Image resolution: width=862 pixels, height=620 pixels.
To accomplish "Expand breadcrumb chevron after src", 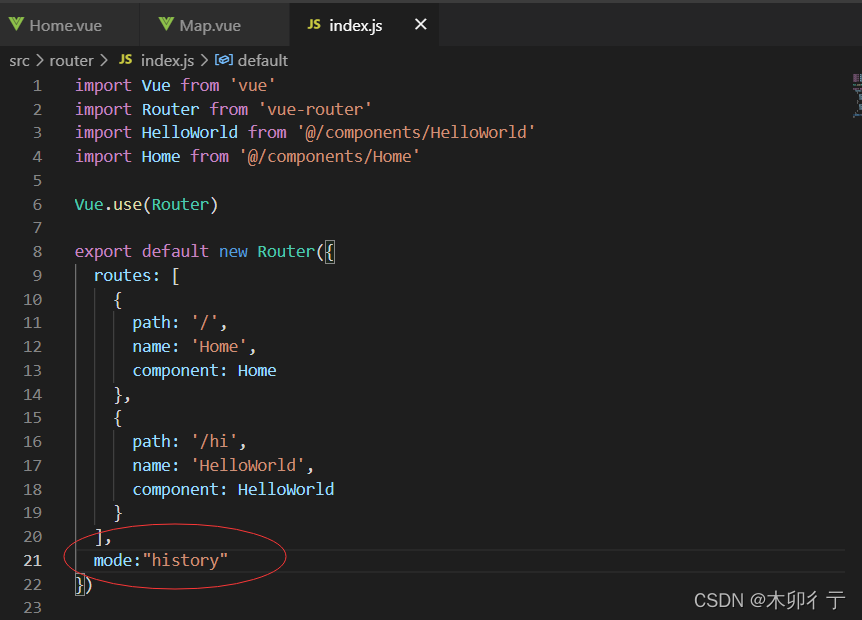I will [40, 60].
